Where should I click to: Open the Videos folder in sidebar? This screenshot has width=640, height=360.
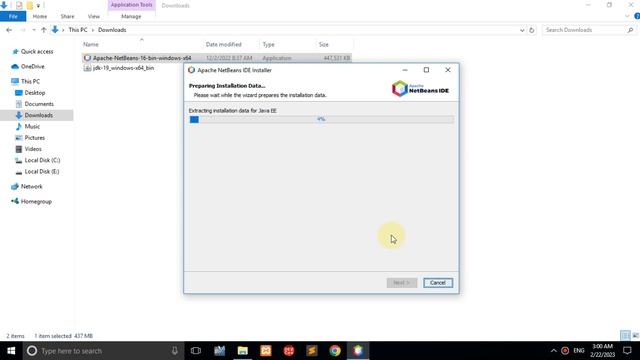tap(29, 149)
